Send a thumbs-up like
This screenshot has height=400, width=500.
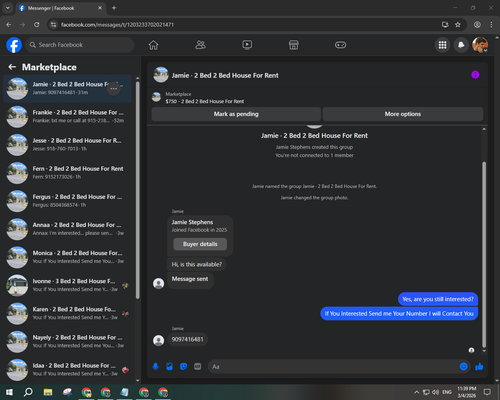[x=479, y=367]
